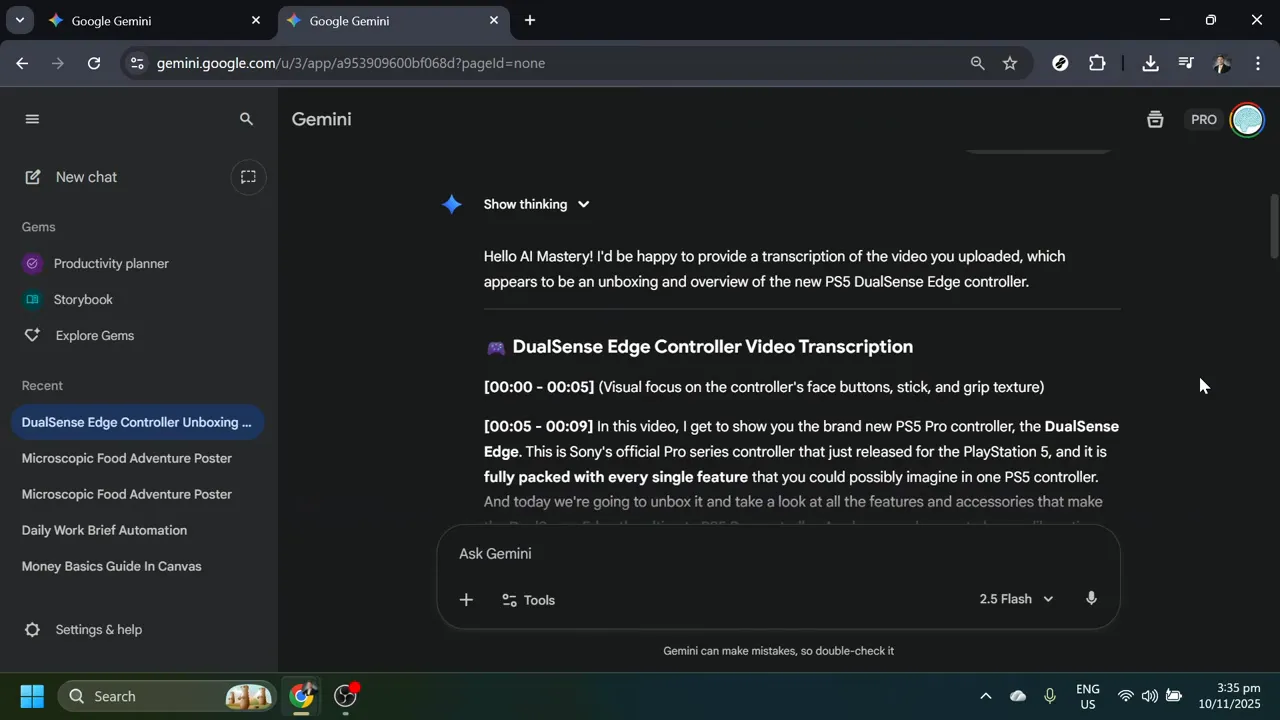
Task: Open the Tools menu
Action: pos(528,600)
